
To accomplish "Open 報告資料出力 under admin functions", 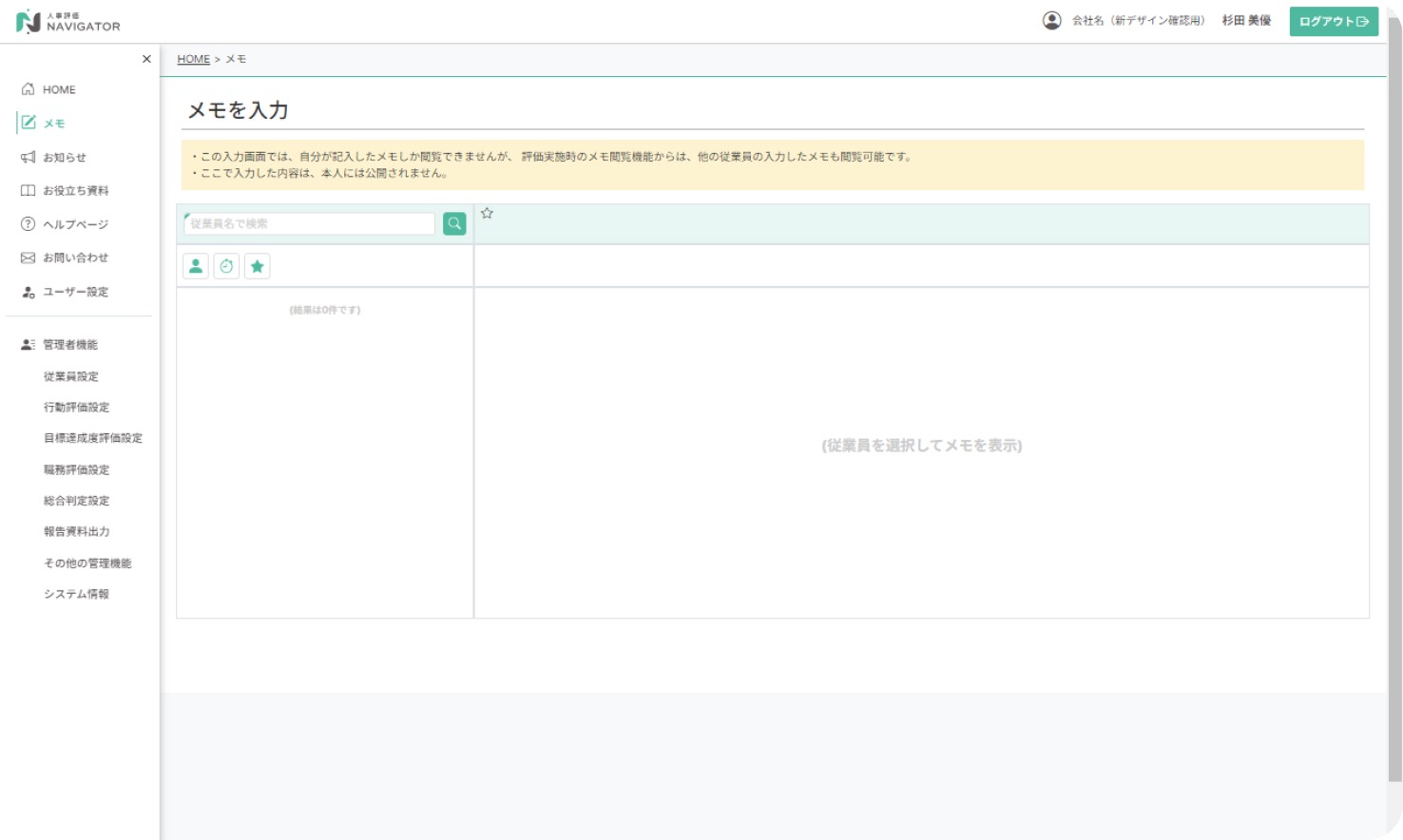I will (x=76, y=531).
